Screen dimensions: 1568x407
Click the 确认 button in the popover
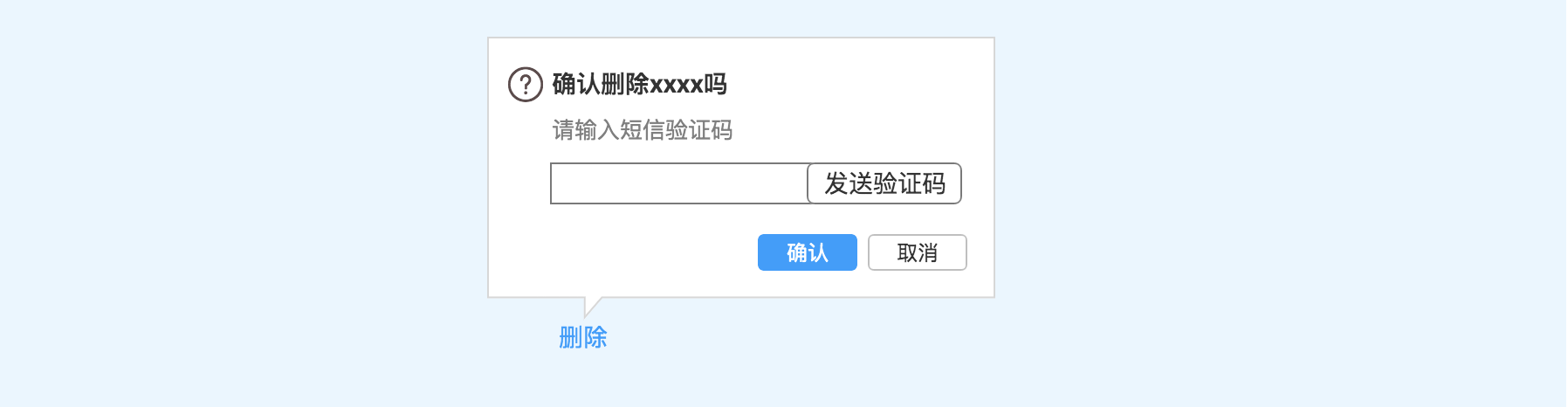pos(808,252)
